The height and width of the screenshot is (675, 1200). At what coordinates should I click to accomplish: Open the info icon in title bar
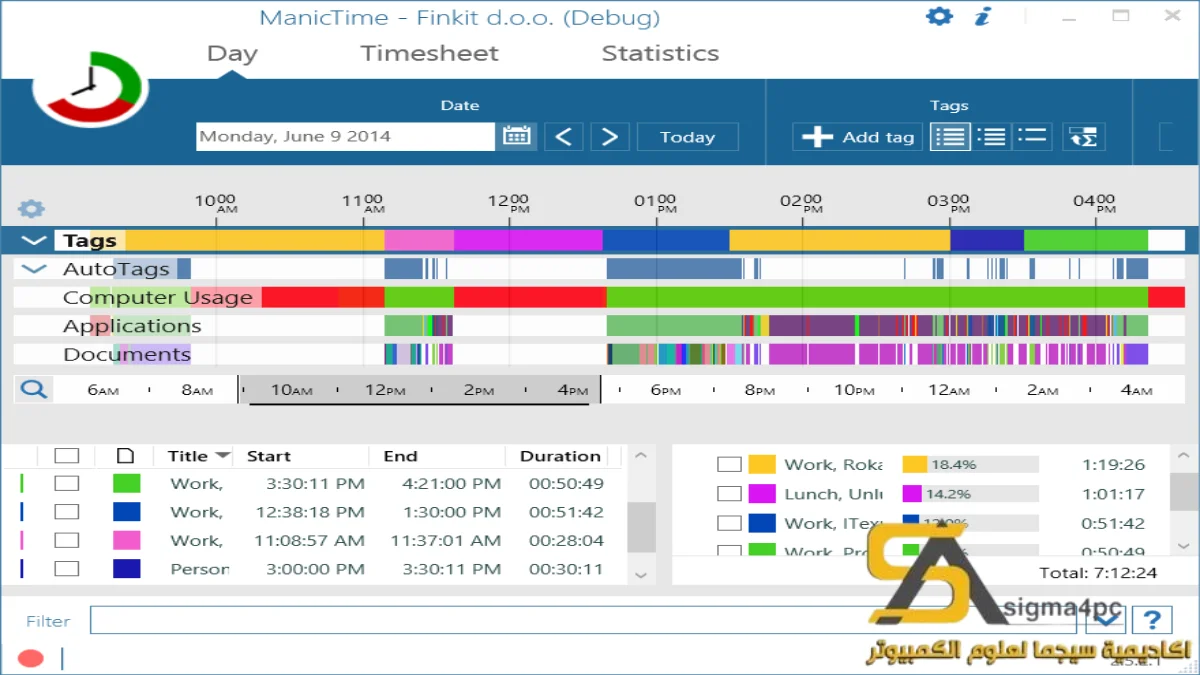point(984,16)
